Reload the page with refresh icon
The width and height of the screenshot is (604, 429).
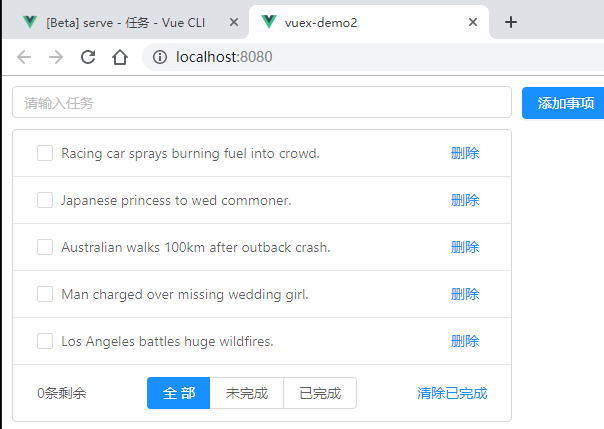tap(88, 57)
